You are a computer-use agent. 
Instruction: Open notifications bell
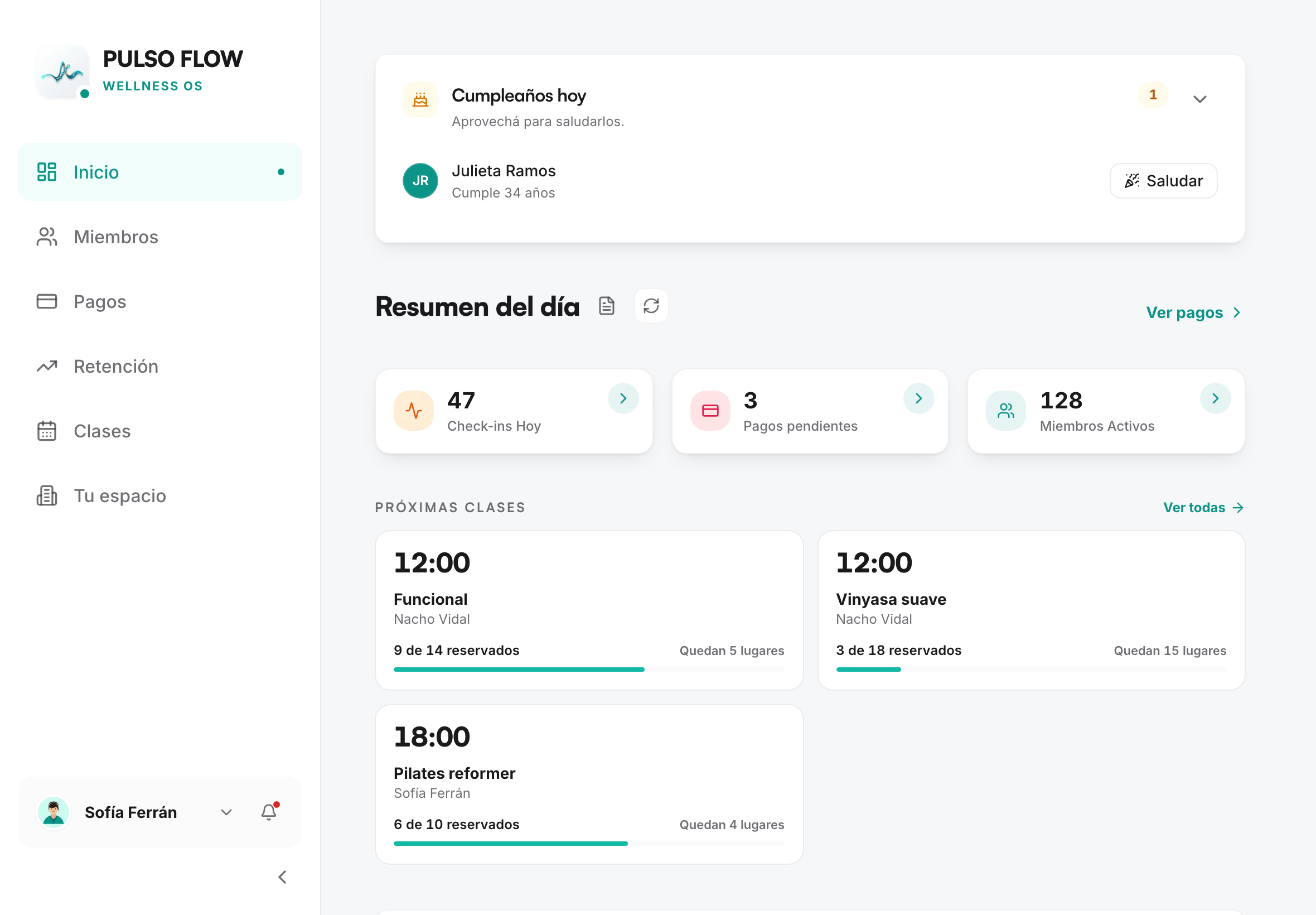pos(269,812)
